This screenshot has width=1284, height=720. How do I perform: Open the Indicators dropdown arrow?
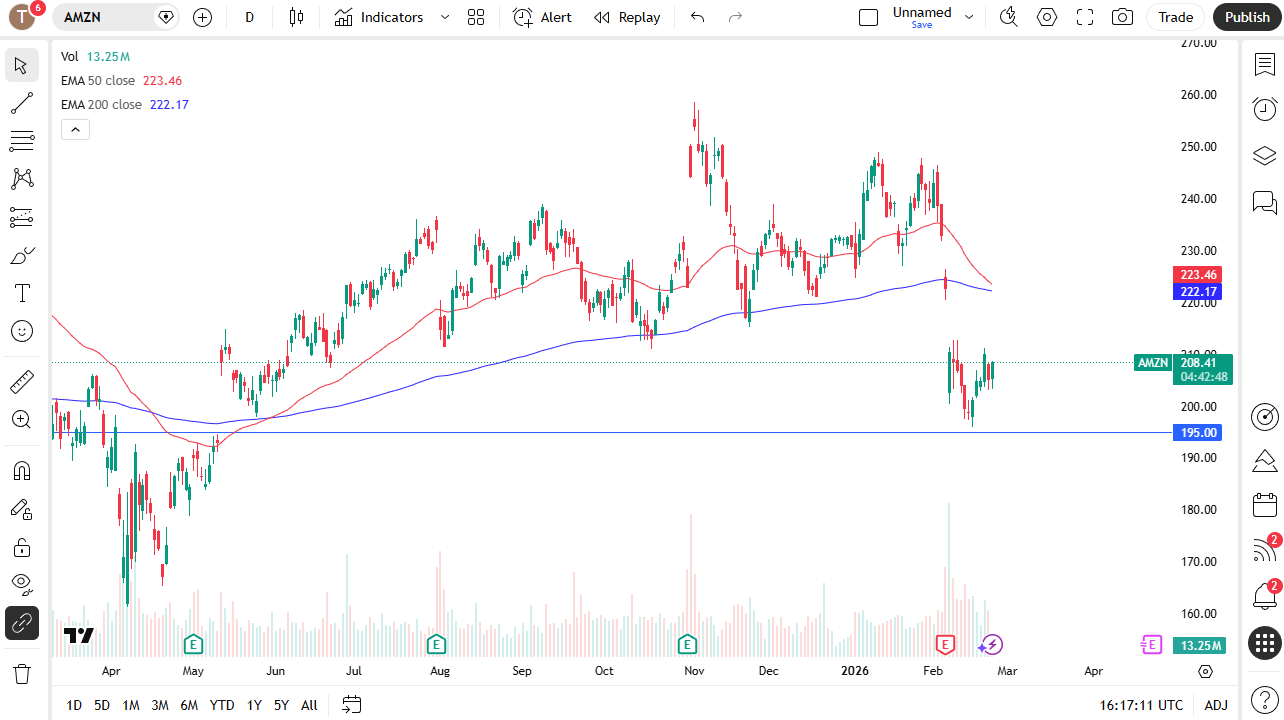point(444,17)
